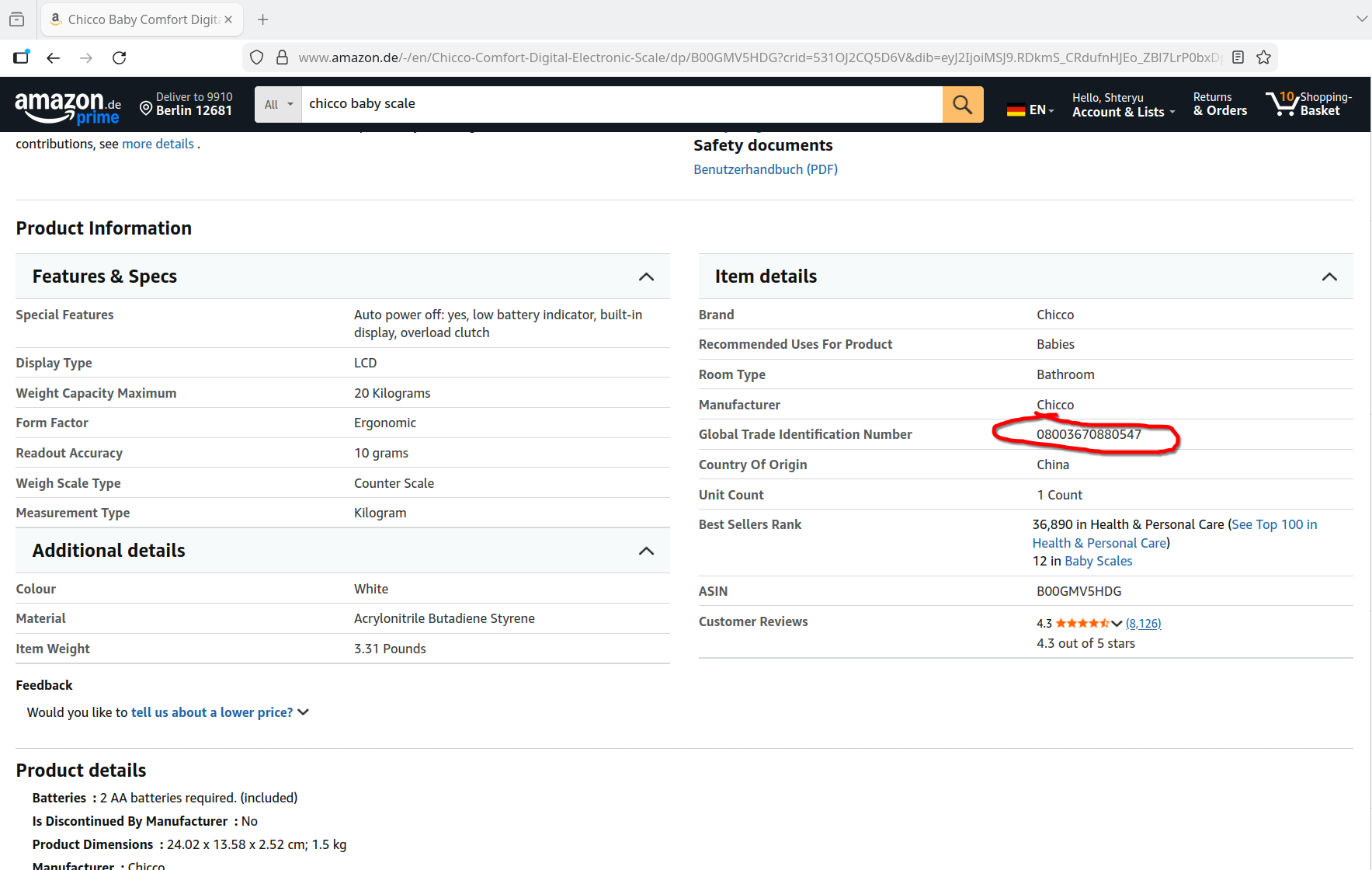Go back using the browser back arrow
Image resolution: width=1372 pixels, height=870 pixels.
pyautogui.click(x=53, y=57)
